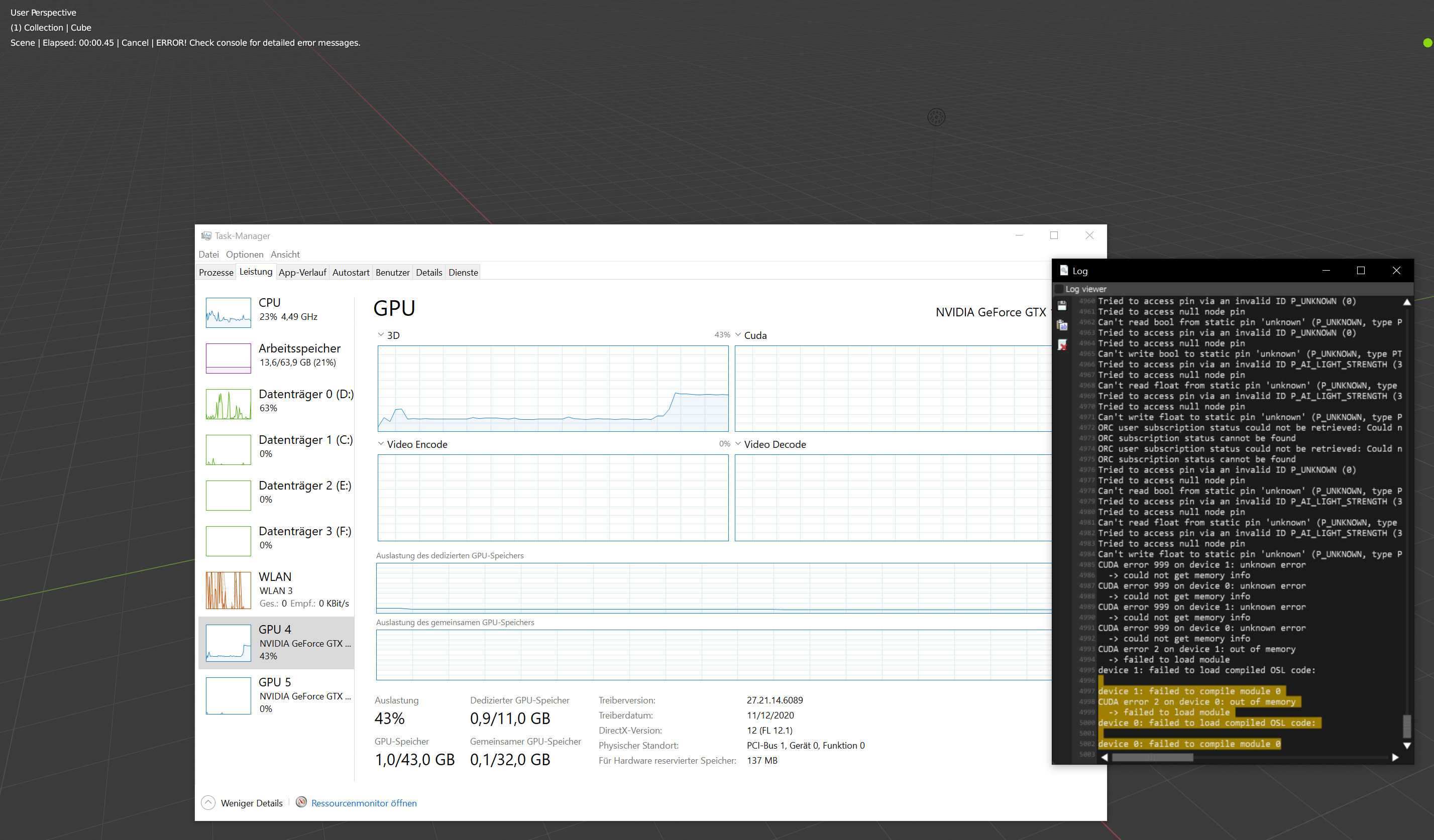Click the clear log icon
Screen dimensions: 1434x840
click(1062, 344)
